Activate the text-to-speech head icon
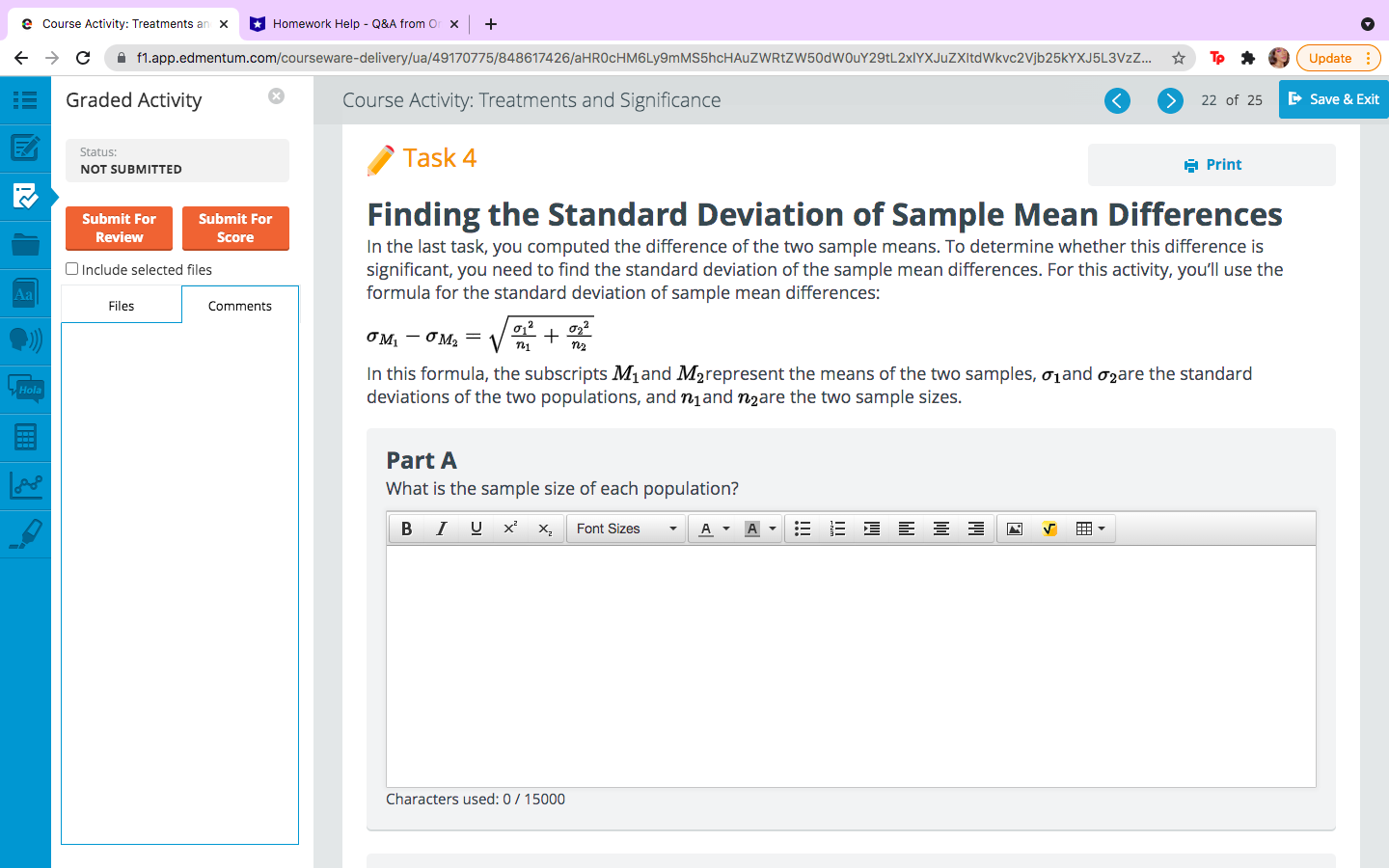The height and width of the screenshot is (868, 1389). click(x=25, y=339)
